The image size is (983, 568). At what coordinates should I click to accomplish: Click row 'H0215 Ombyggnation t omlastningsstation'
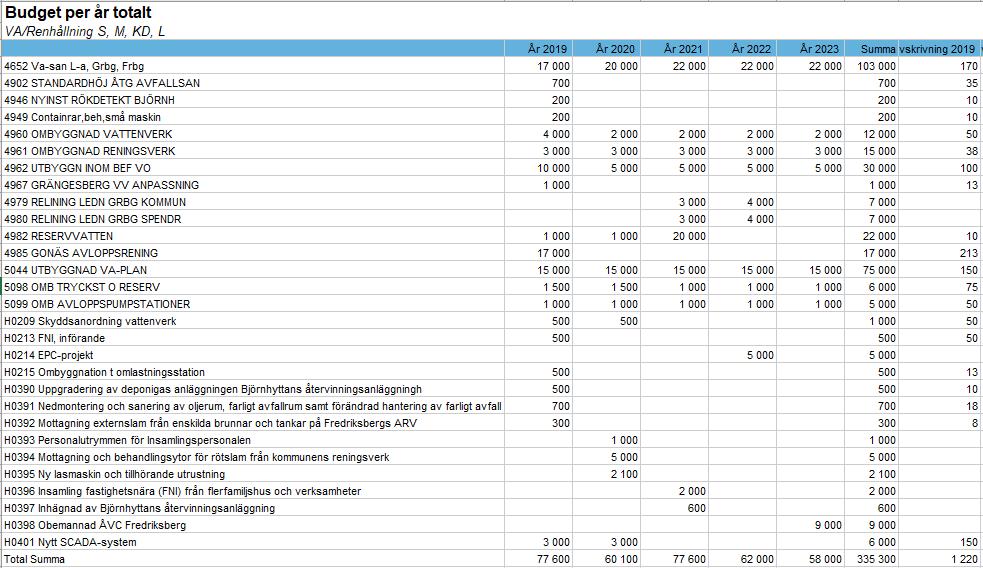click(492, 372)
